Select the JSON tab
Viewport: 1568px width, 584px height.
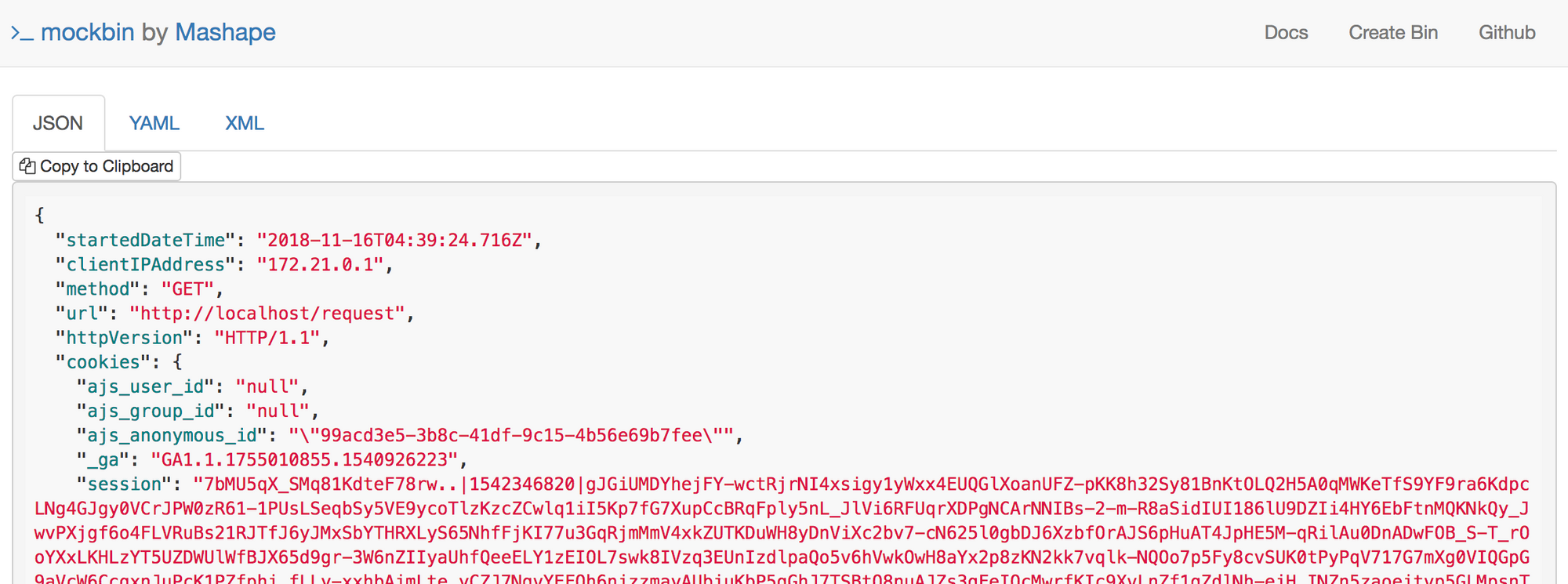[x=58, y=123]
